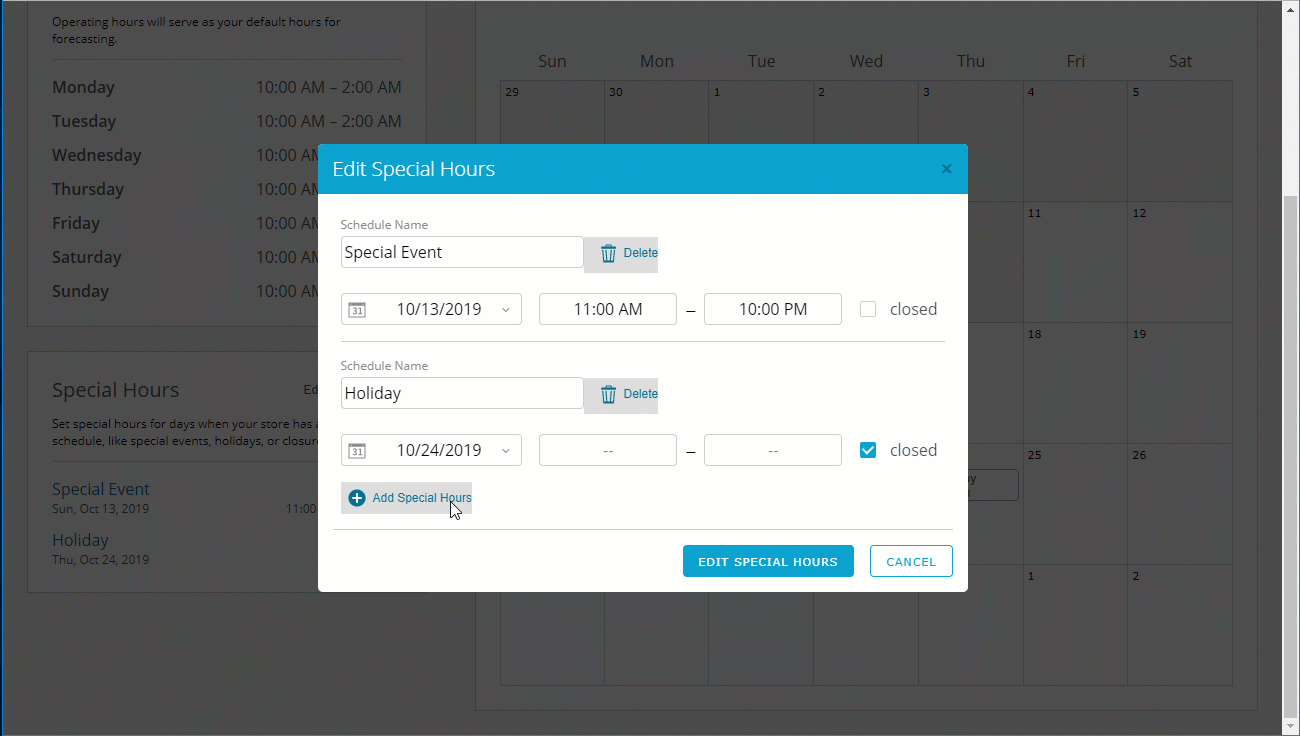
Task: Open the Holiday link in the sidebar
Action: pyautogui.click(x=80, y=539)
